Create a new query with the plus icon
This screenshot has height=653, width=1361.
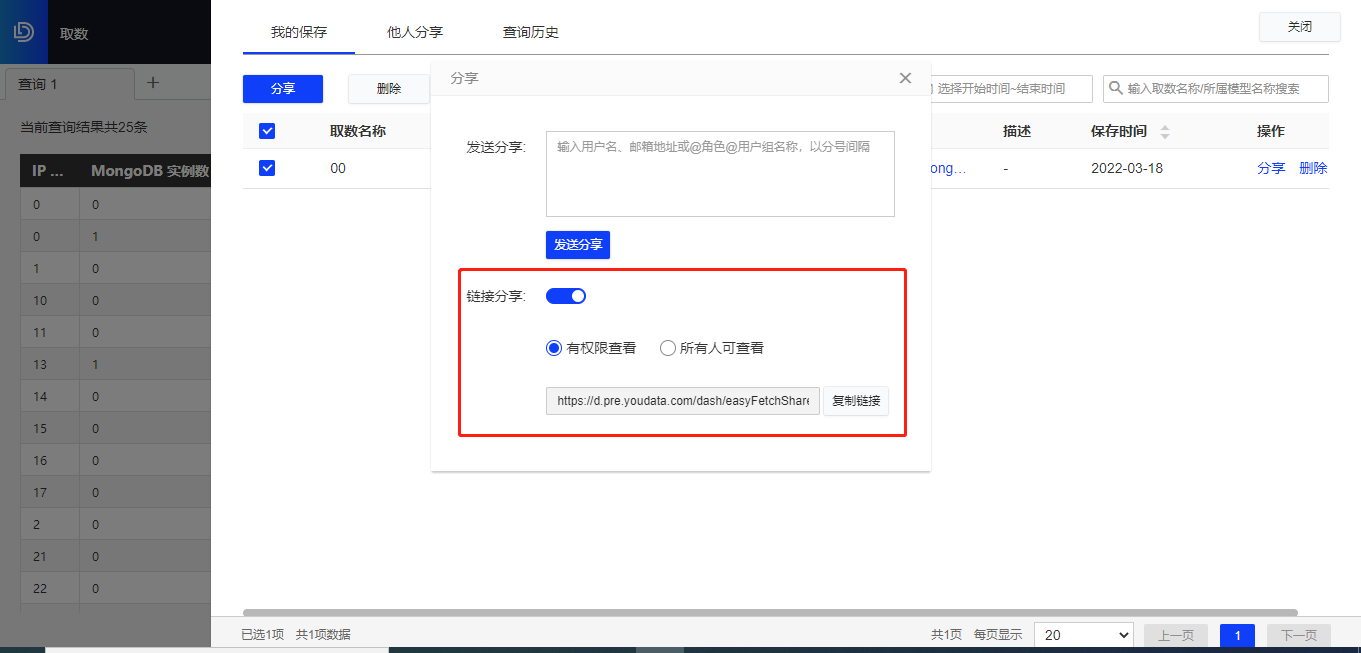coord(152,84)
